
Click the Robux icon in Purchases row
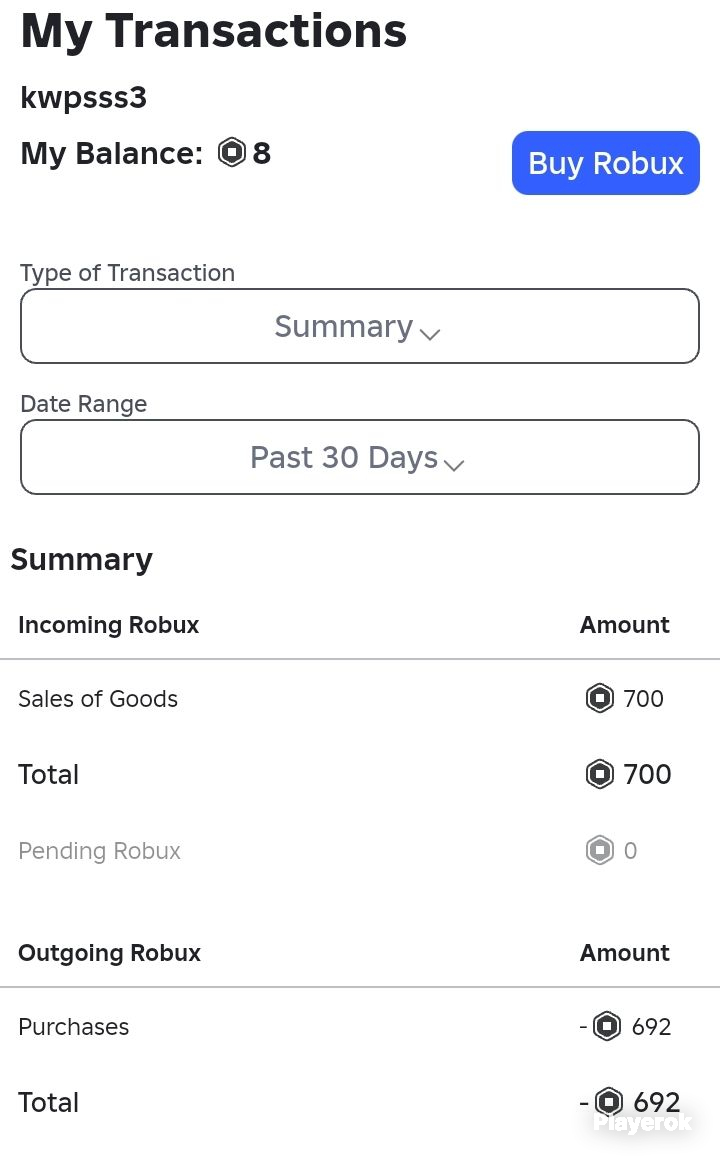pos(608,1026)
